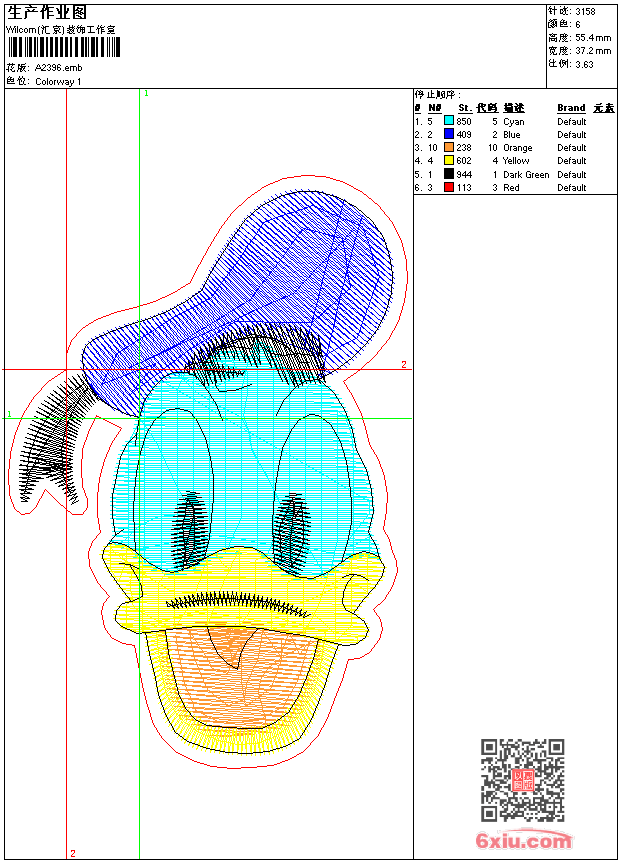
Task: Click the width value 37.2 mm
Action: pos(593,50)
